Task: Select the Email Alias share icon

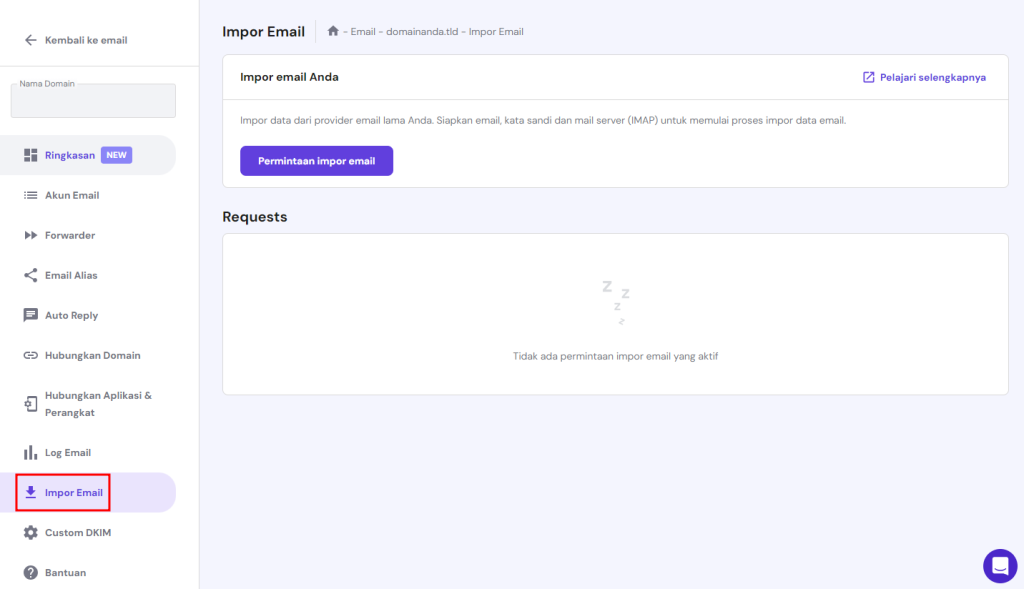Action: point(30,274)
